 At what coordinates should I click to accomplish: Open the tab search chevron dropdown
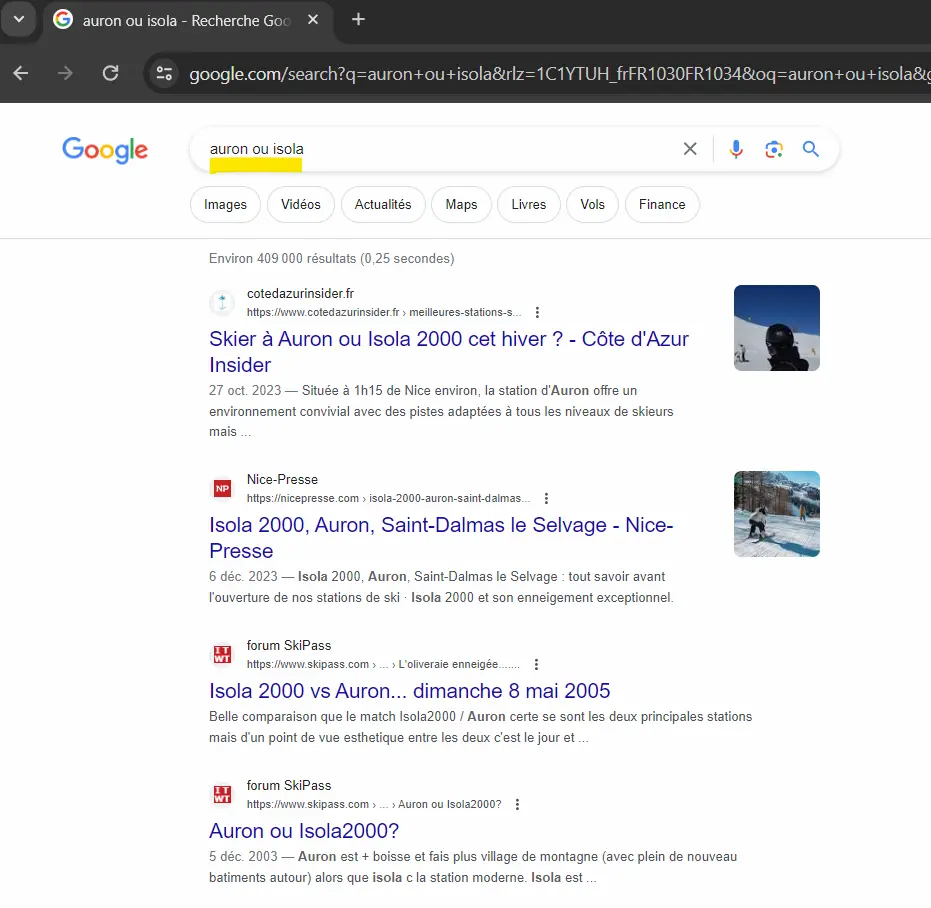click(x=19, y=19)
